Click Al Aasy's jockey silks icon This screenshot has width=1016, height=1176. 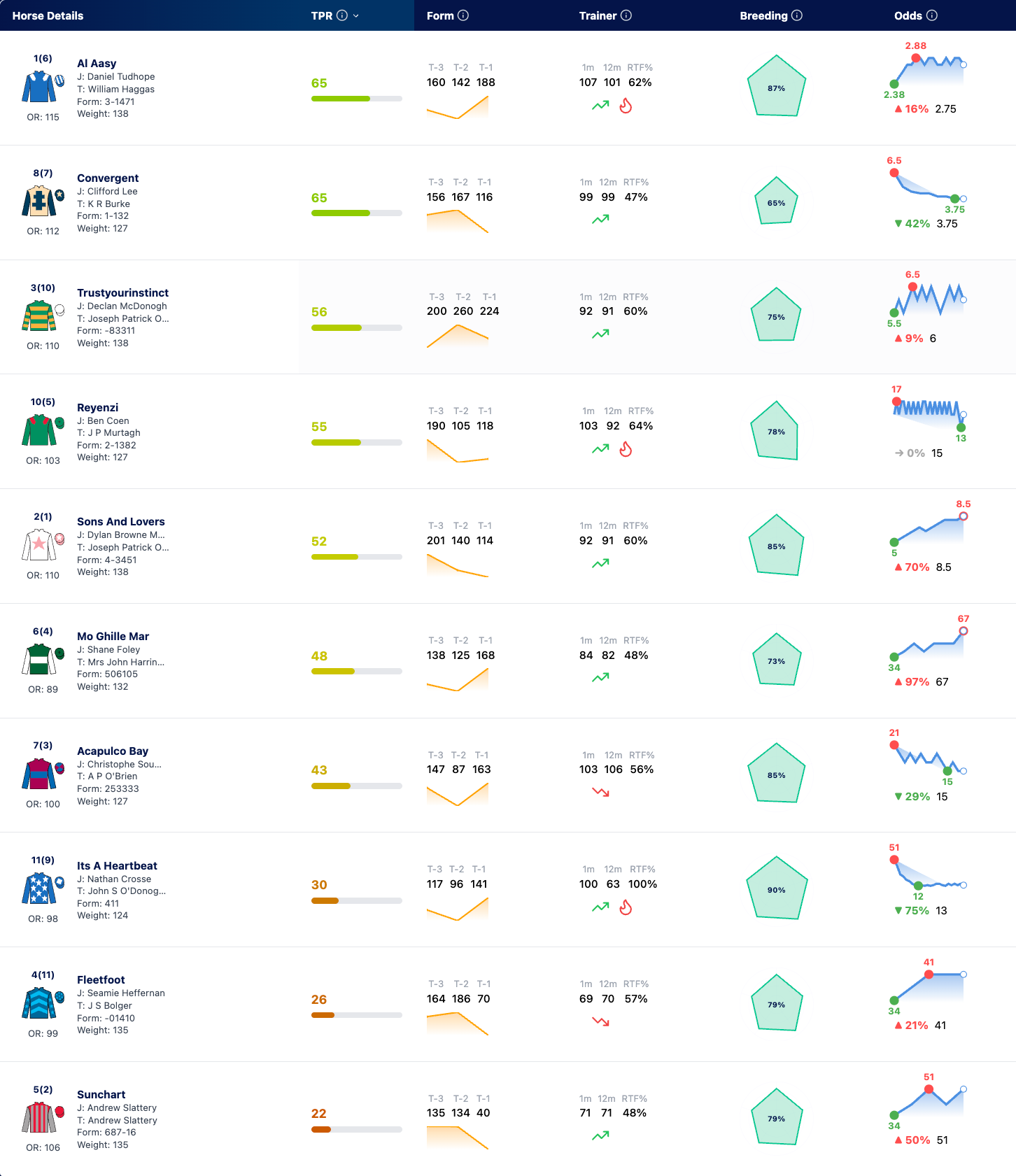[x=39, y=88]
